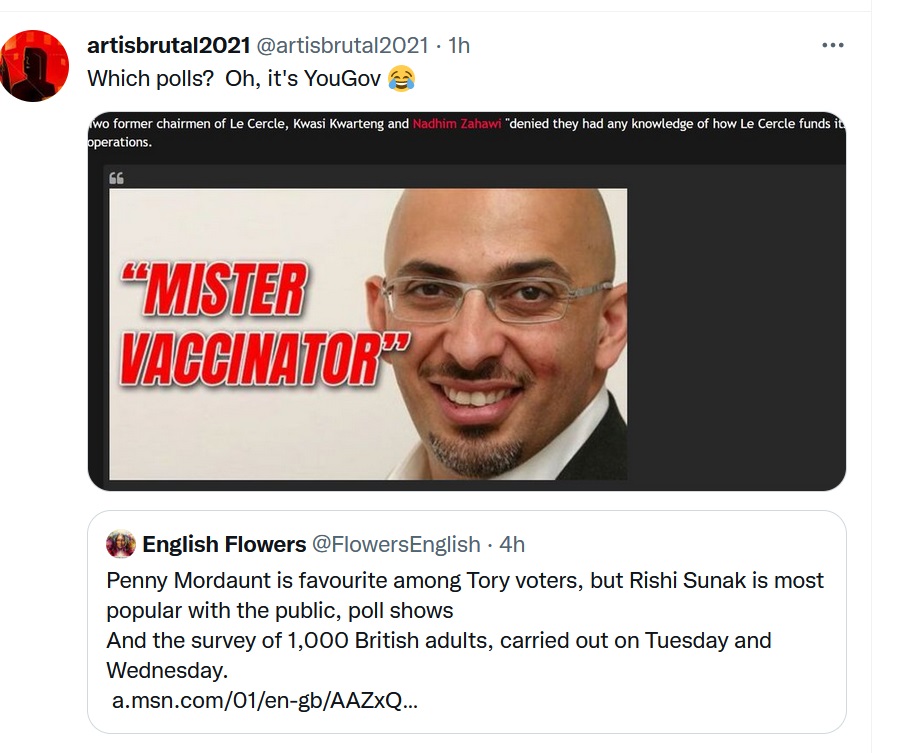The image size is (897, 753).
Task: Open the quoted tweet's 4h timestamp
Action: [512, 544]
